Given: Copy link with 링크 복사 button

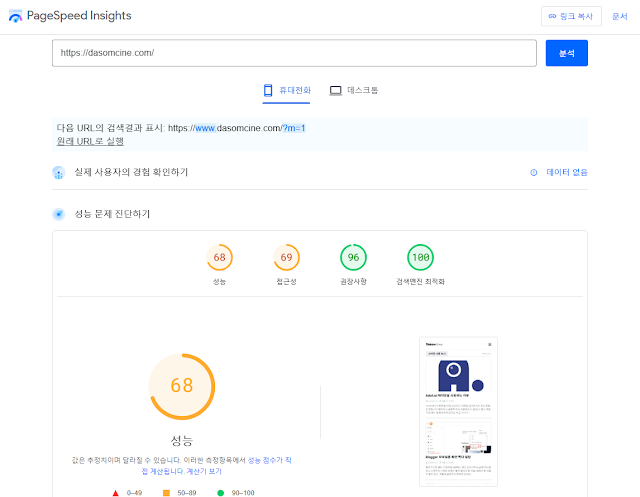Looking at the screenshot, I should point(571,16).
